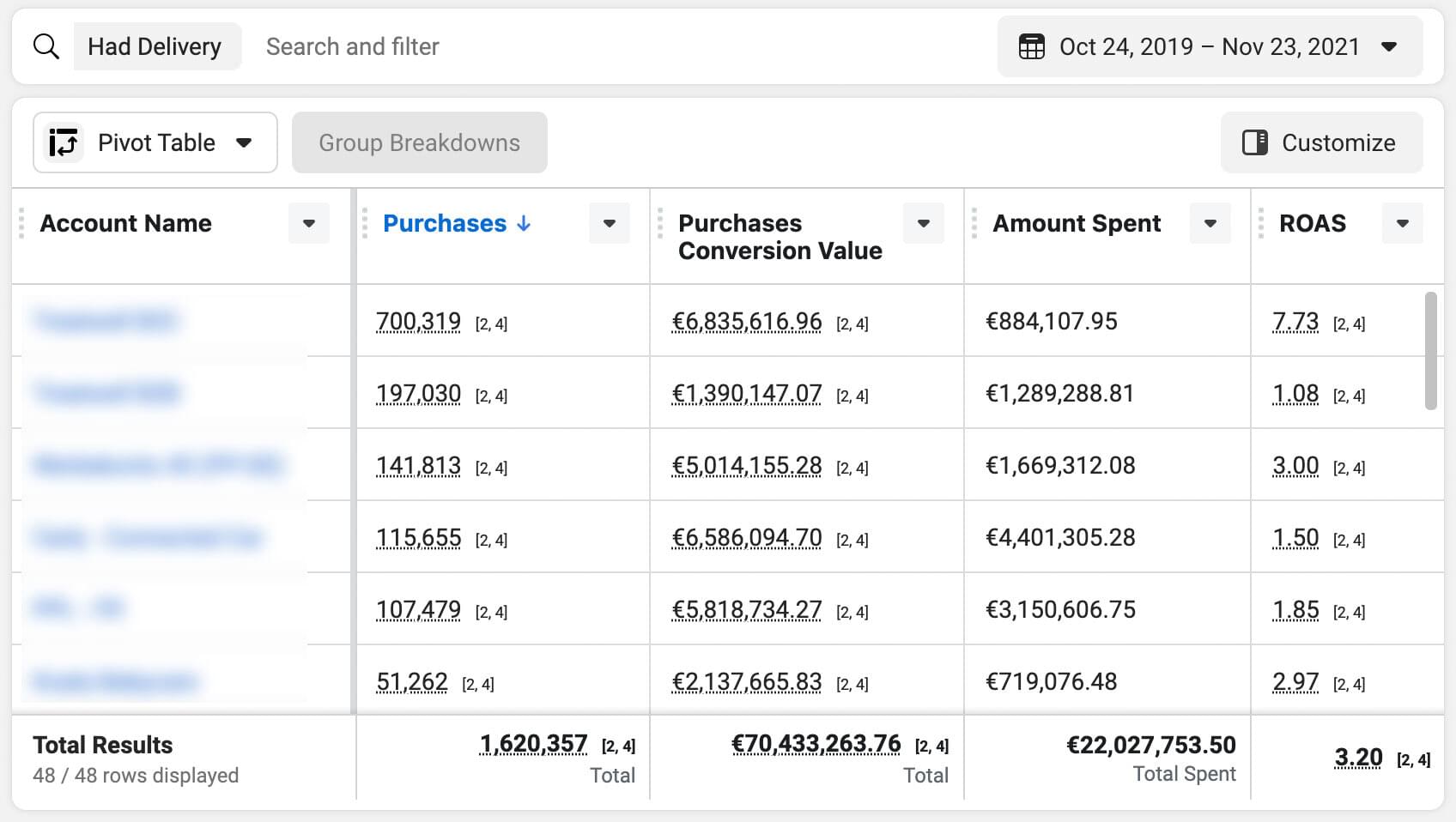Open the Account Name column dropdown

(x=309, y=223)
